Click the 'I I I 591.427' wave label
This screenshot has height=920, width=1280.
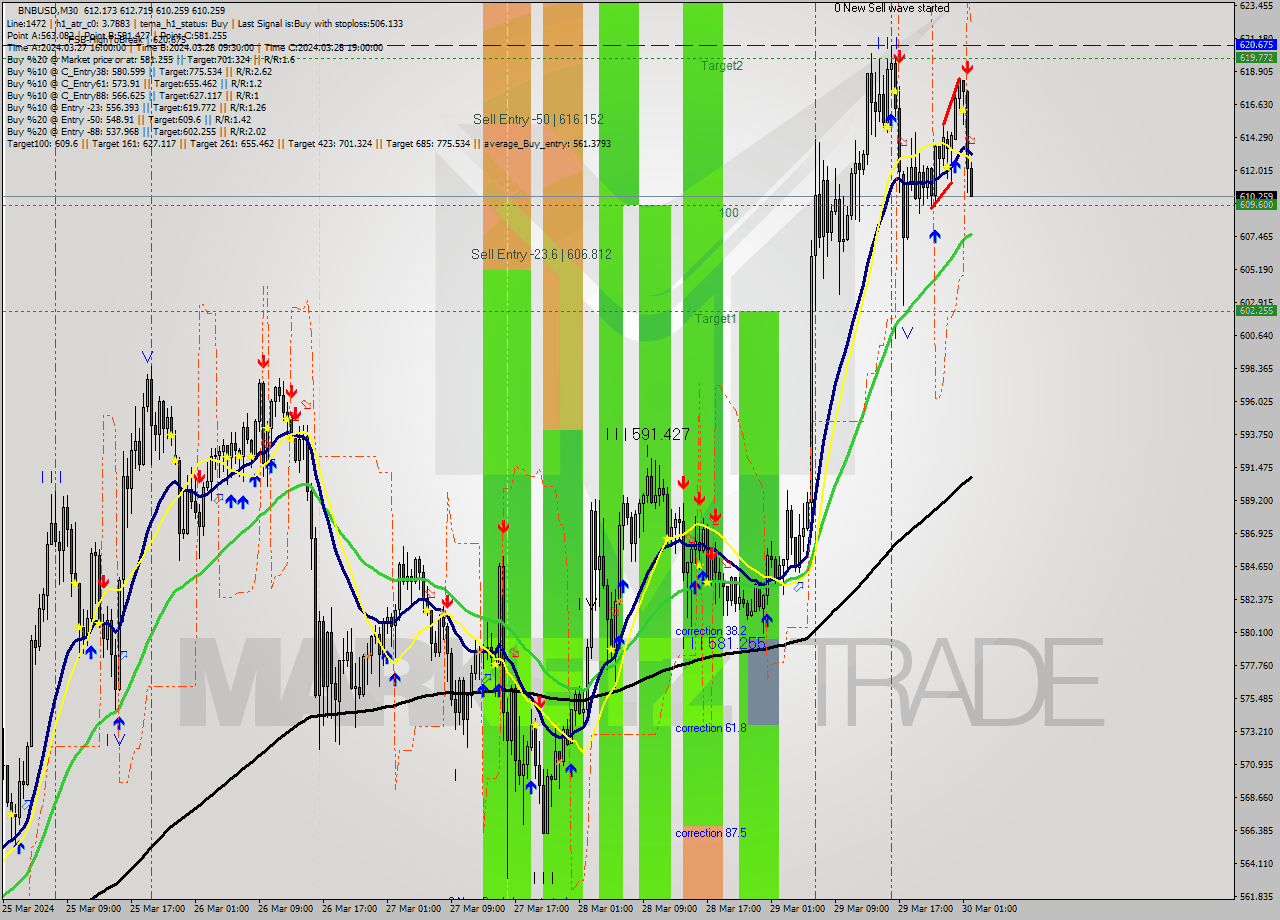[x=647, y=434]
